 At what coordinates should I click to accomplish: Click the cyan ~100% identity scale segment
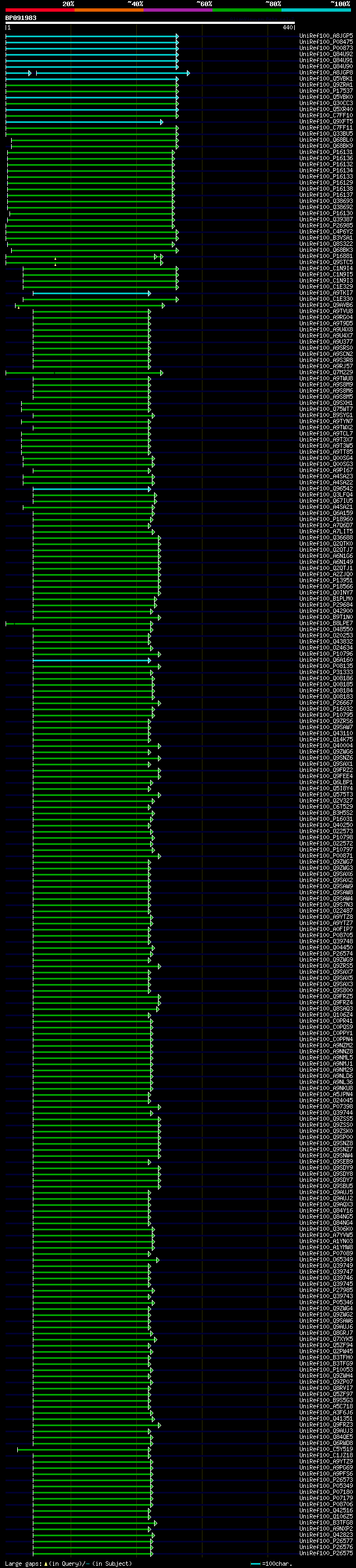(x=317, y=10)
